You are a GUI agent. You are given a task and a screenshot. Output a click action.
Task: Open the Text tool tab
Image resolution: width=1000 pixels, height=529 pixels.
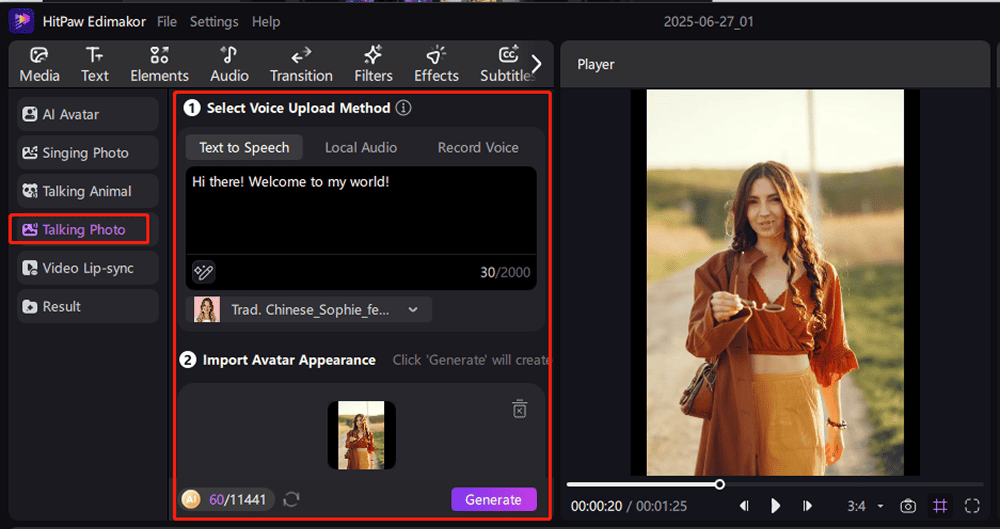pyautogui.click(x=94, y=65)
